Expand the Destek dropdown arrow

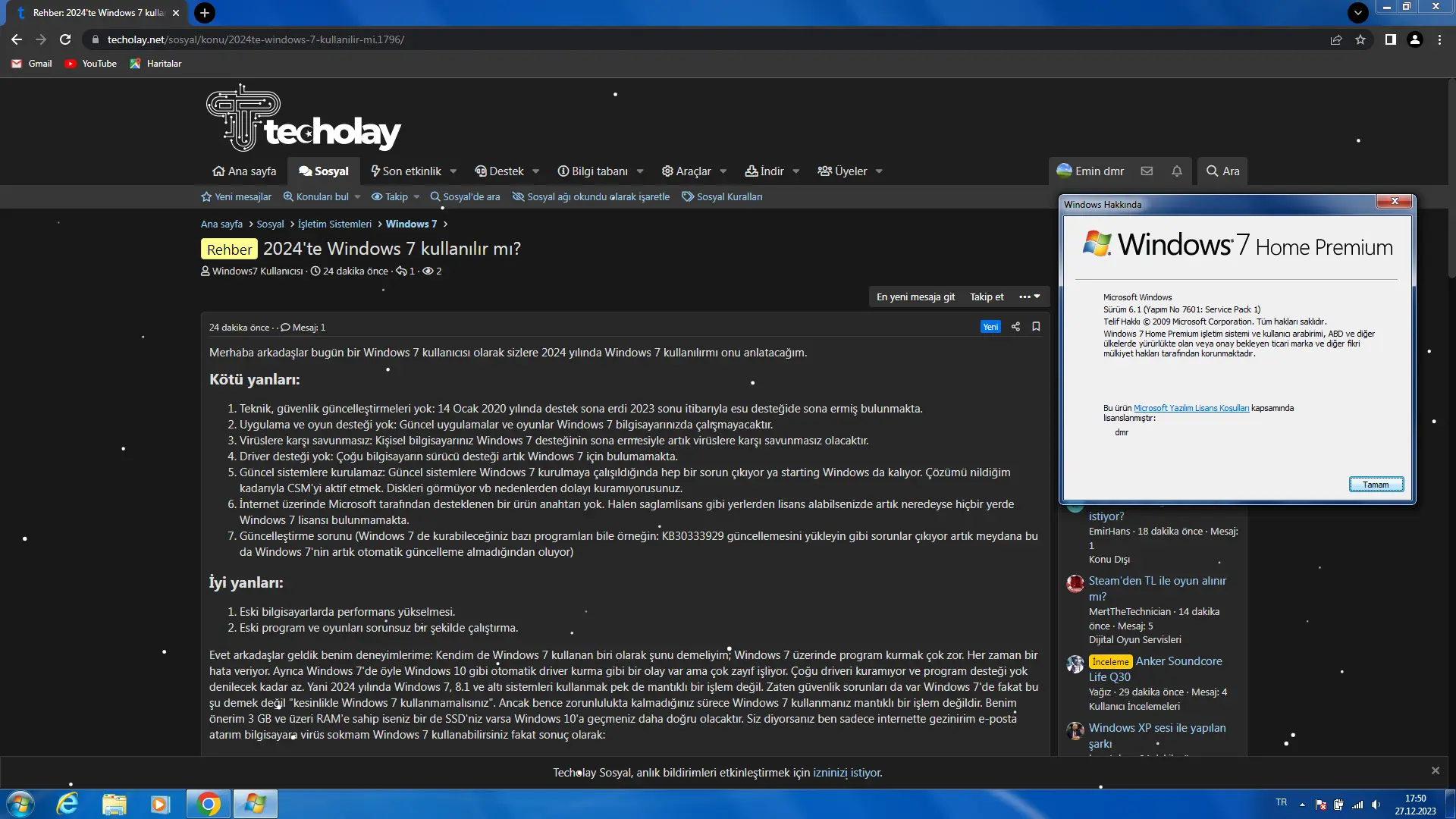click(x=536, y=171)
